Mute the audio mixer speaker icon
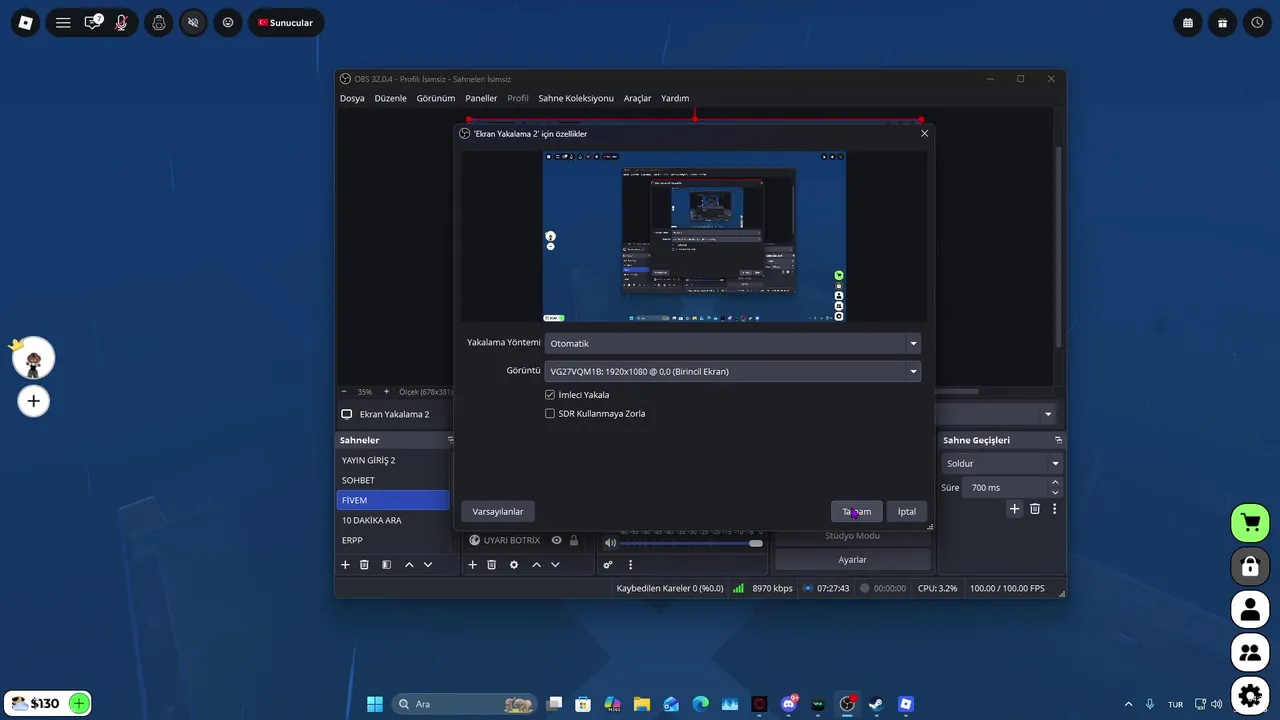 612,543
